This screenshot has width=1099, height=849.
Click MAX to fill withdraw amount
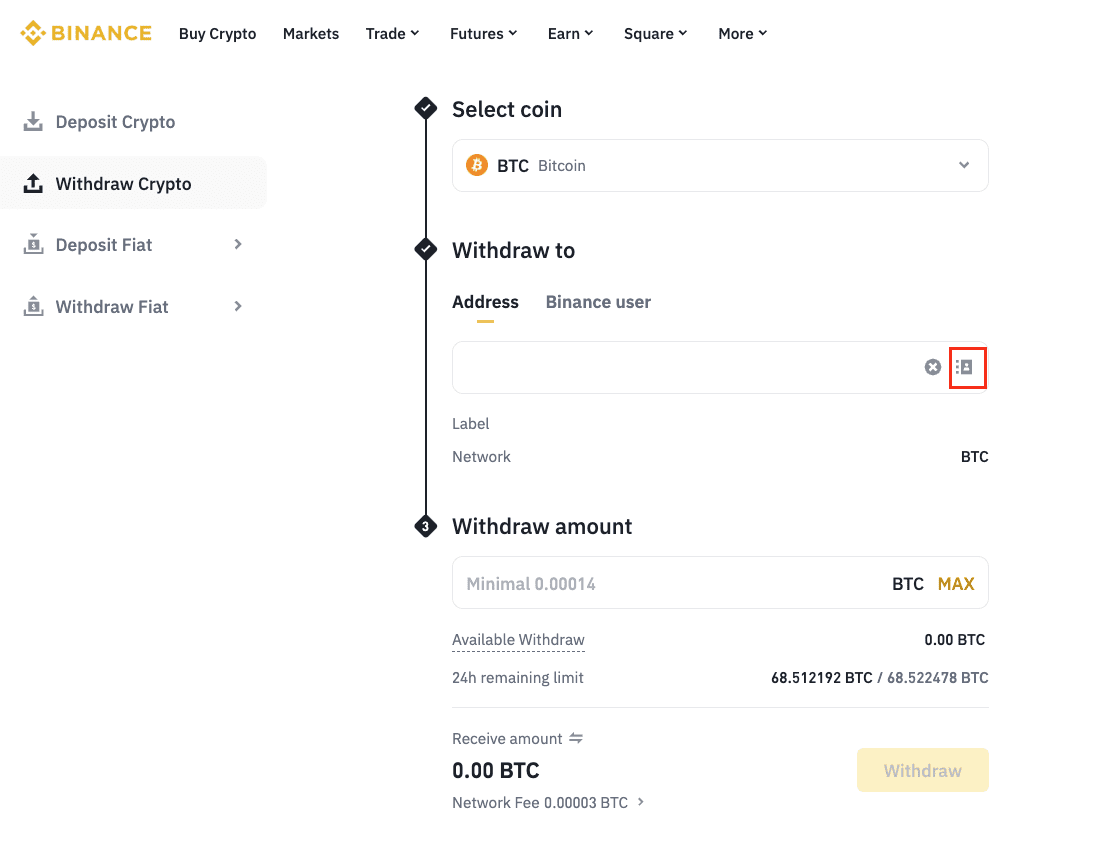(x=955, y=584)
